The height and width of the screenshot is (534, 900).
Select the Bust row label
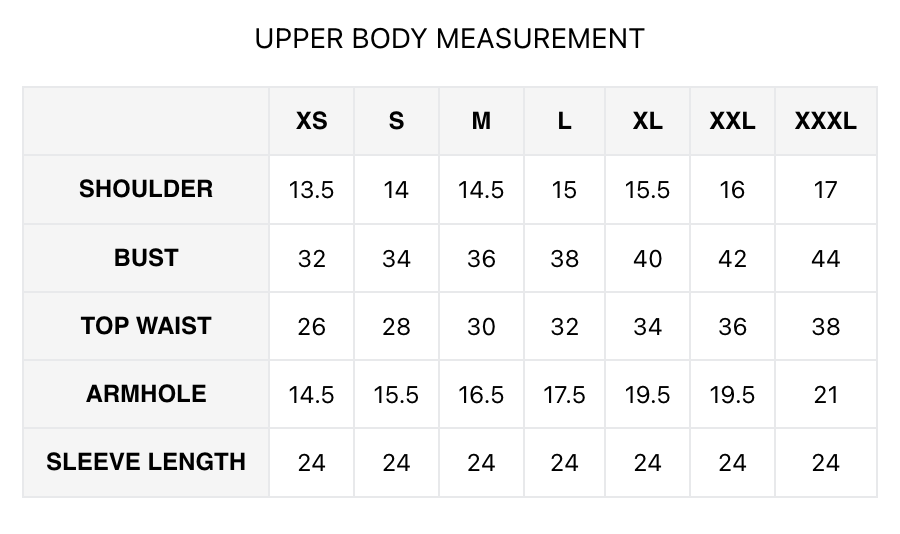point(146,258)
